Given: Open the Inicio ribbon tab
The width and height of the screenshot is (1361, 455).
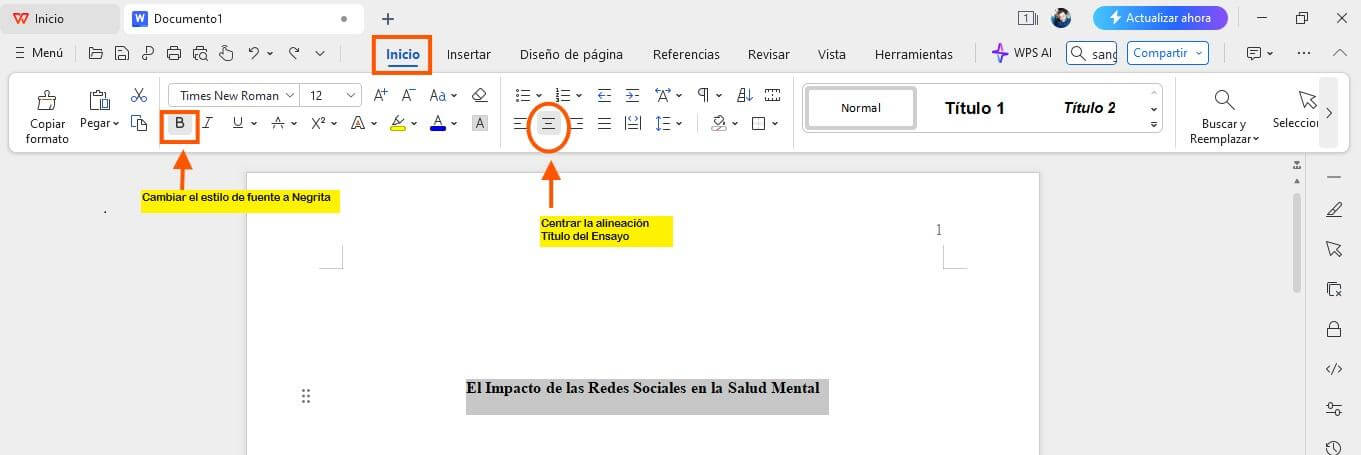Looking at the screenshot, I should (x=403, y=54).
